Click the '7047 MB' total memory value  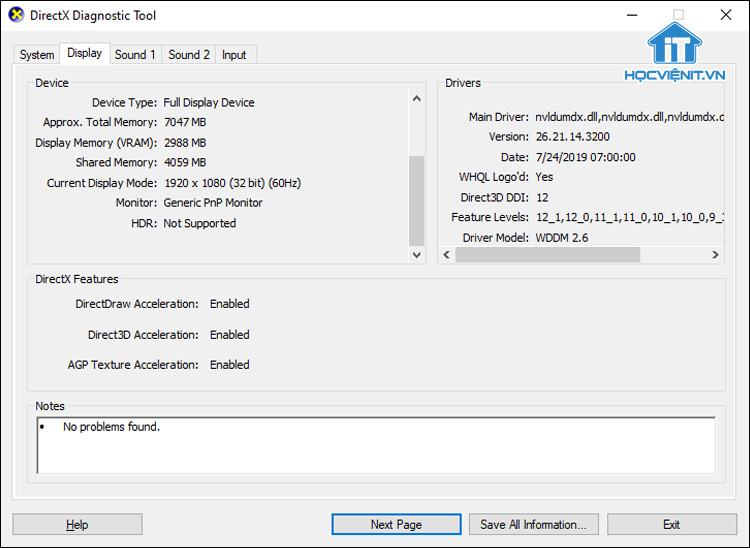tap(185, 122)
